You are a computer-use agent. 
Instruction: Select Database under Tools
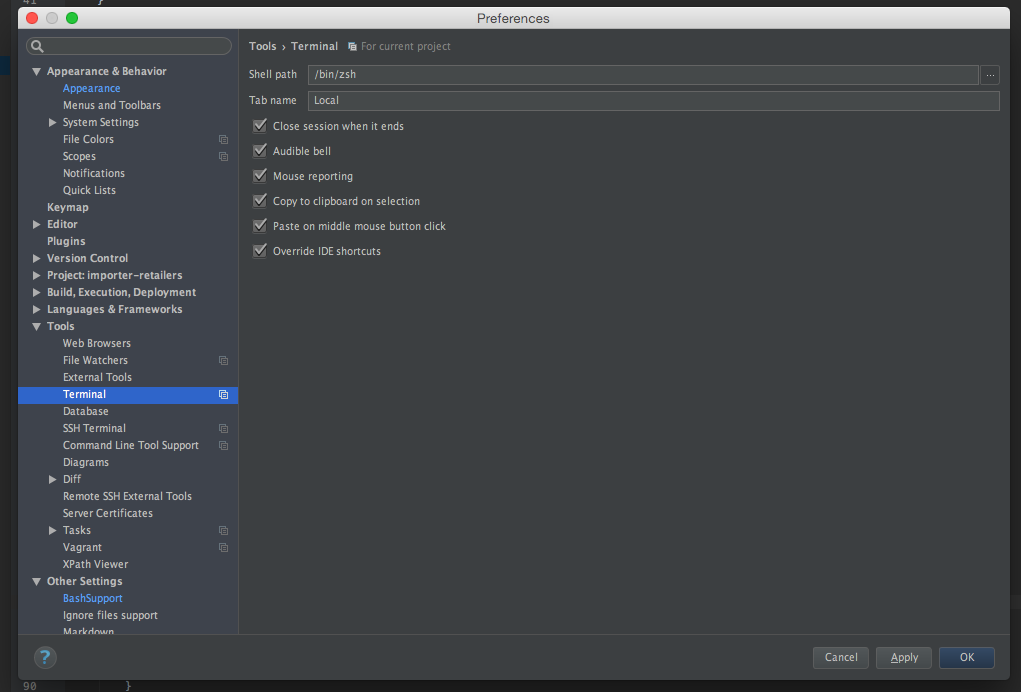(85, 411)
